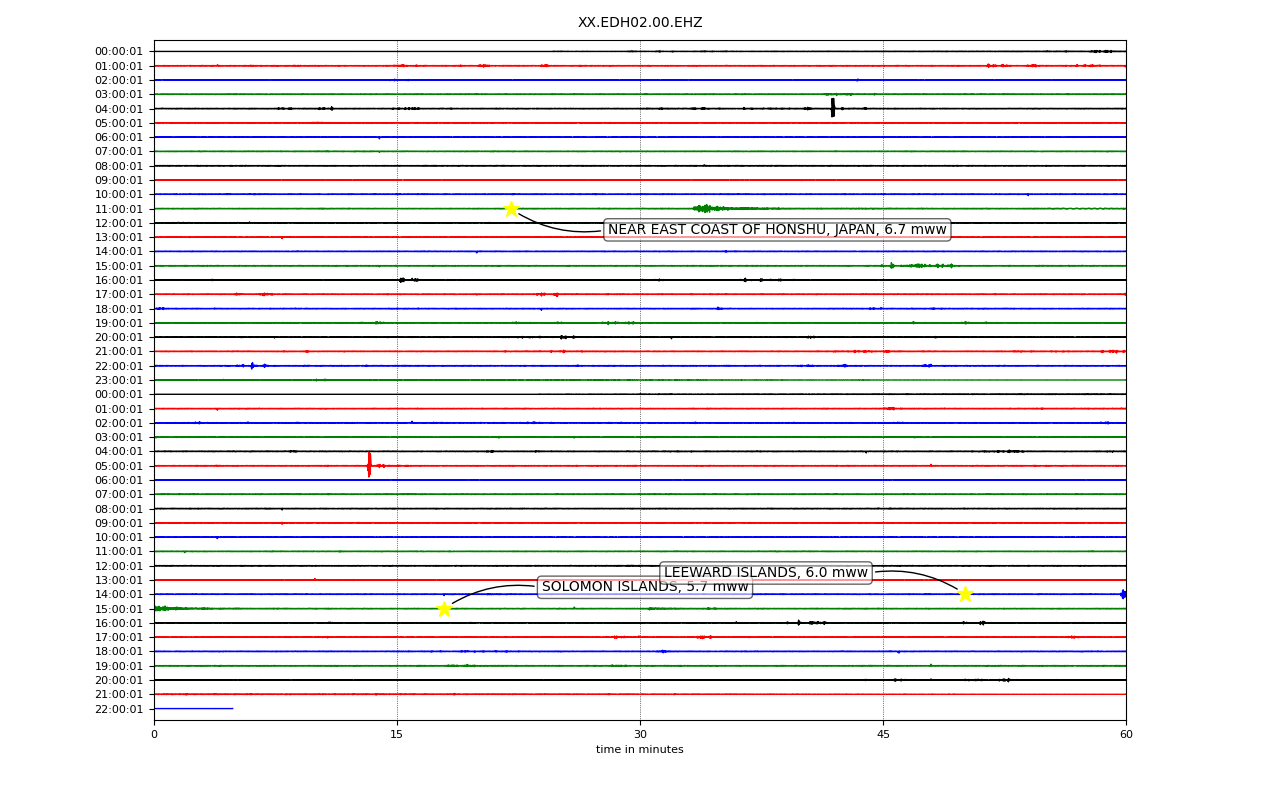1280x800 pixels.
Task: Click the short blue trace at 22:00:01
Action: coord(193,709)
